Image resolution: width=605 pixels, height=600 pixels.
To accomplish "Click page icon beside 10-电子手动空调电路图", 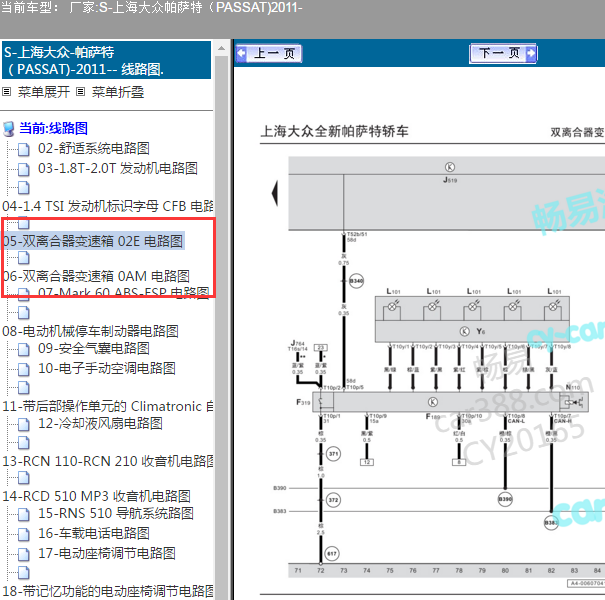I will click(x=24, y=369).
